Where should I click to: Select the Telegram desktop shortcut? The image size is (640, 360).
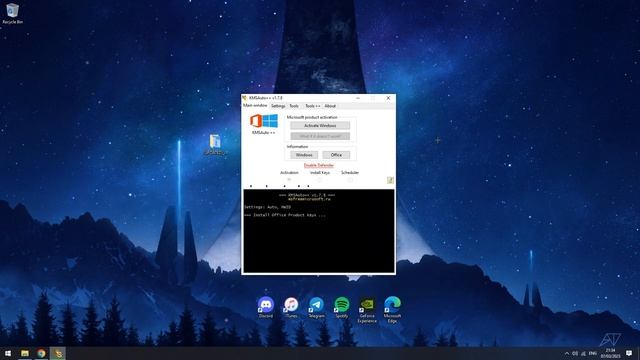[316, 308]
